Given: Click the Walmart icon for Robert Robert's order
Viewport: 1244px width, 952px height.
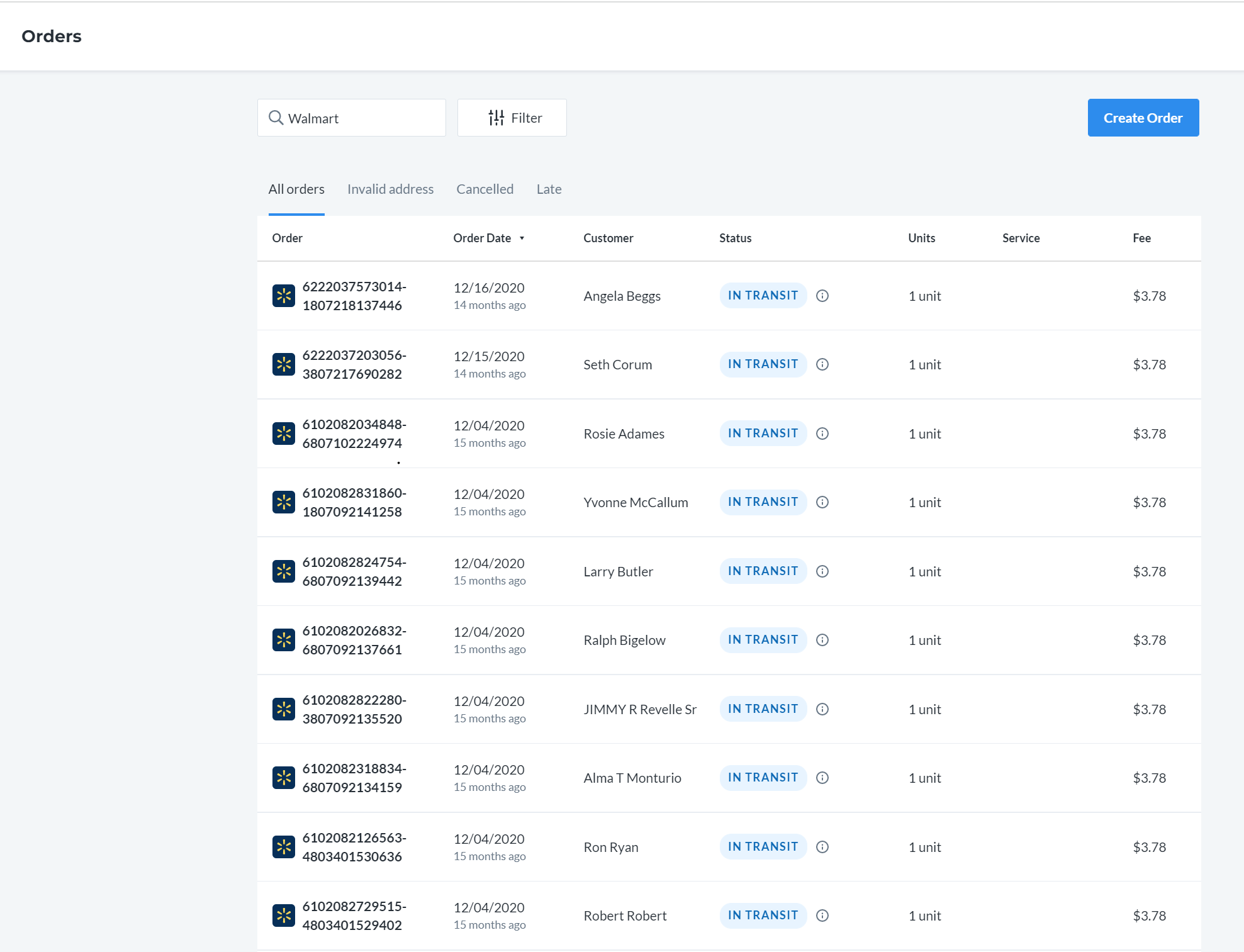Looking at the screenshot, I should click(284, 916).
